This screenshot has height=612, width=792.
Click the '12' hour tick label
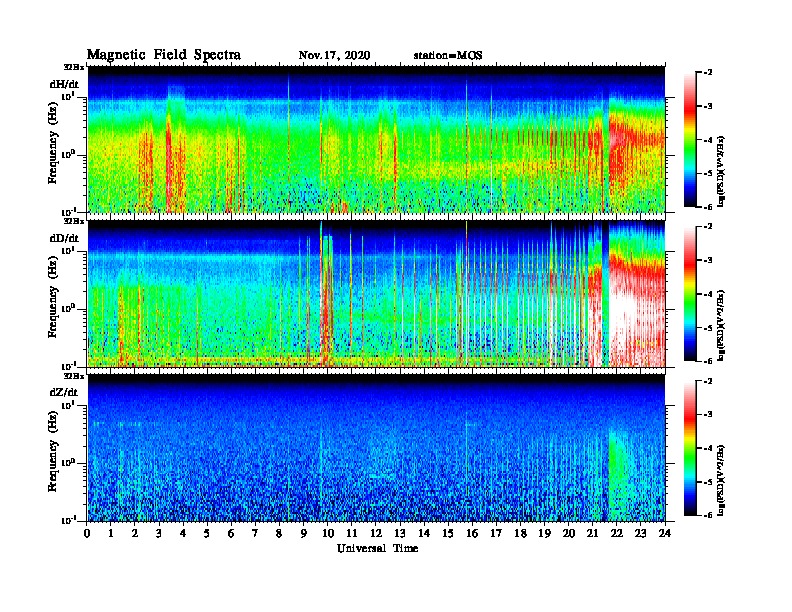tap(376, 534)
